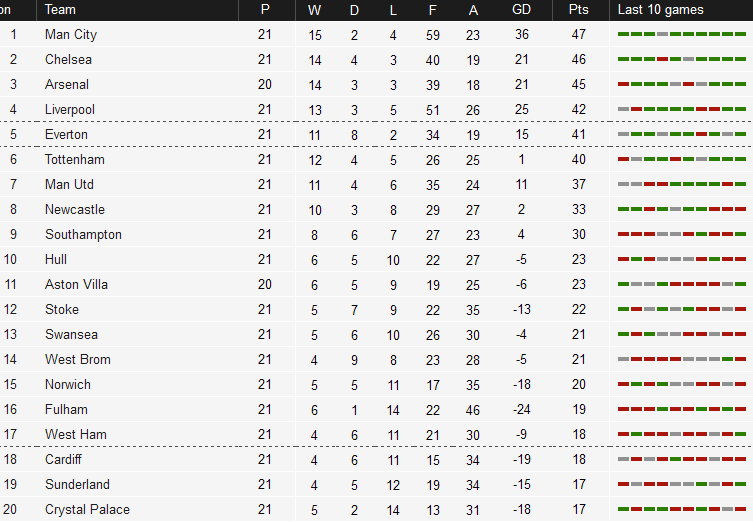Click the Aston Villa team name

point(76,284)
